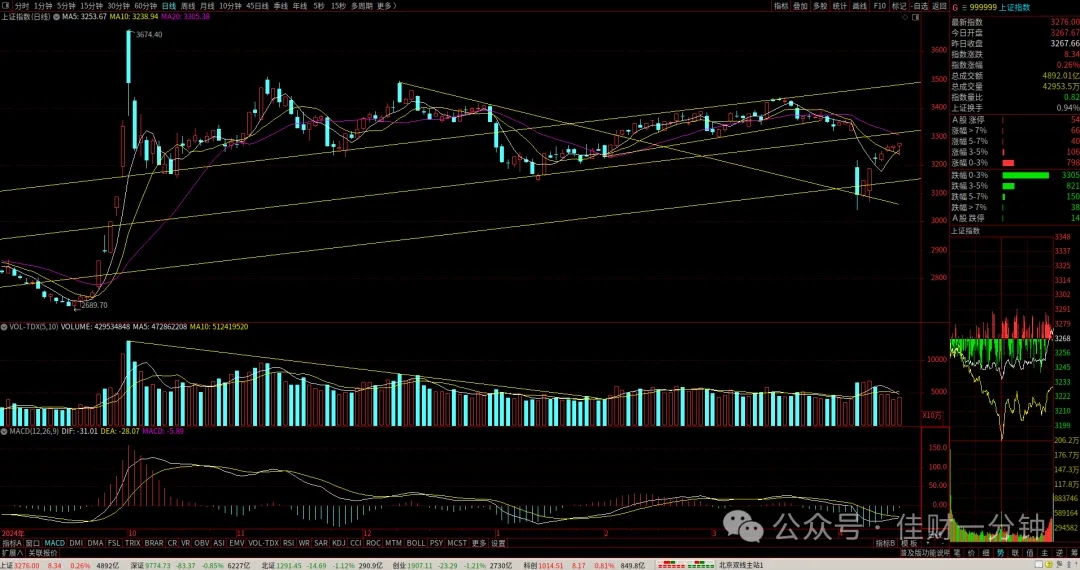Click the 返回 back button
Screen dimensions: 1080x570
(x=939, y=6)
